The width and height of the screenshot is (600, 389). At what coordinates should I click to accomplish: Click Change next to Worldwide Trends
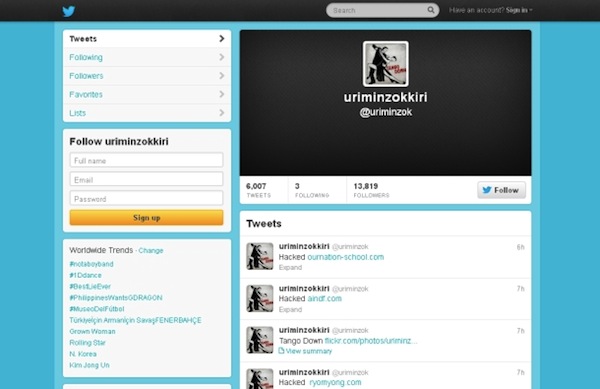[151, 251]
